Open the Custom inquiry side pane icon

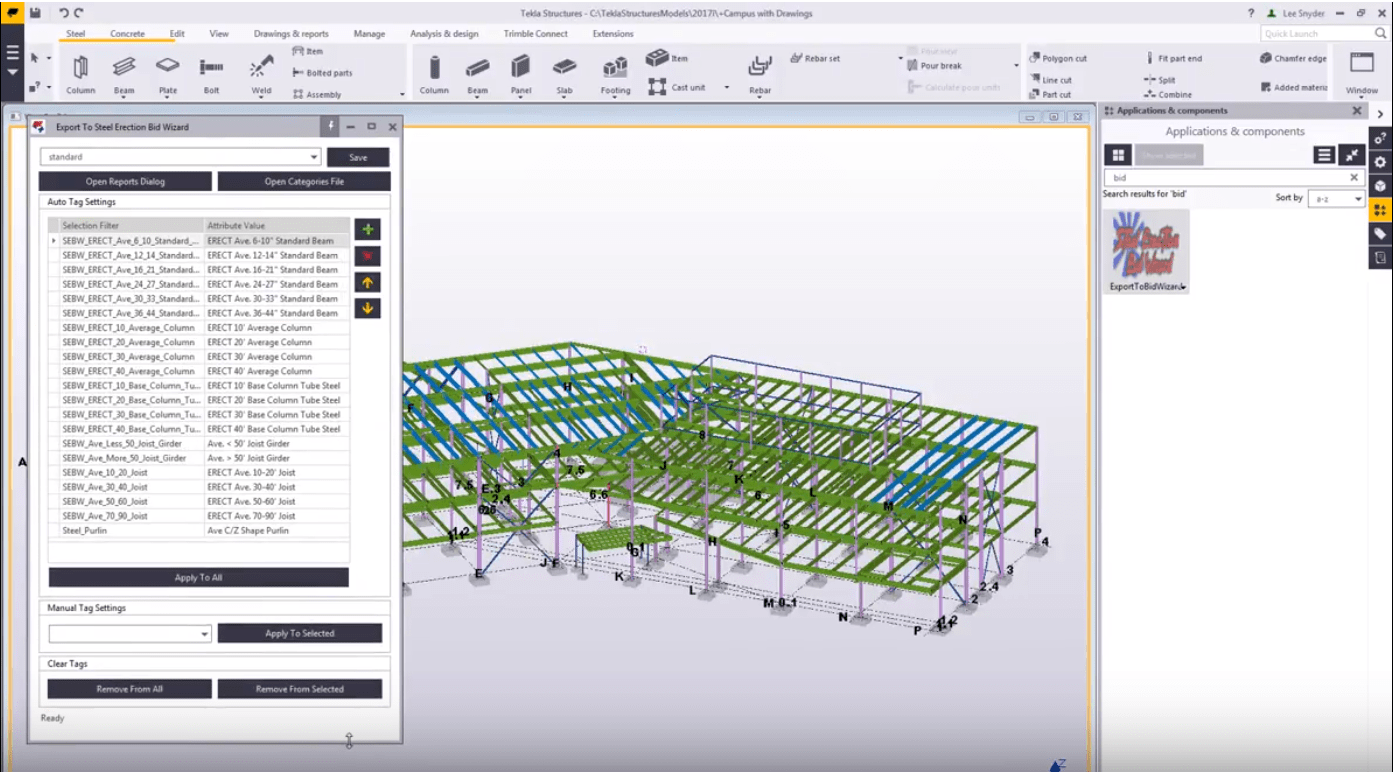point(1380,138)
